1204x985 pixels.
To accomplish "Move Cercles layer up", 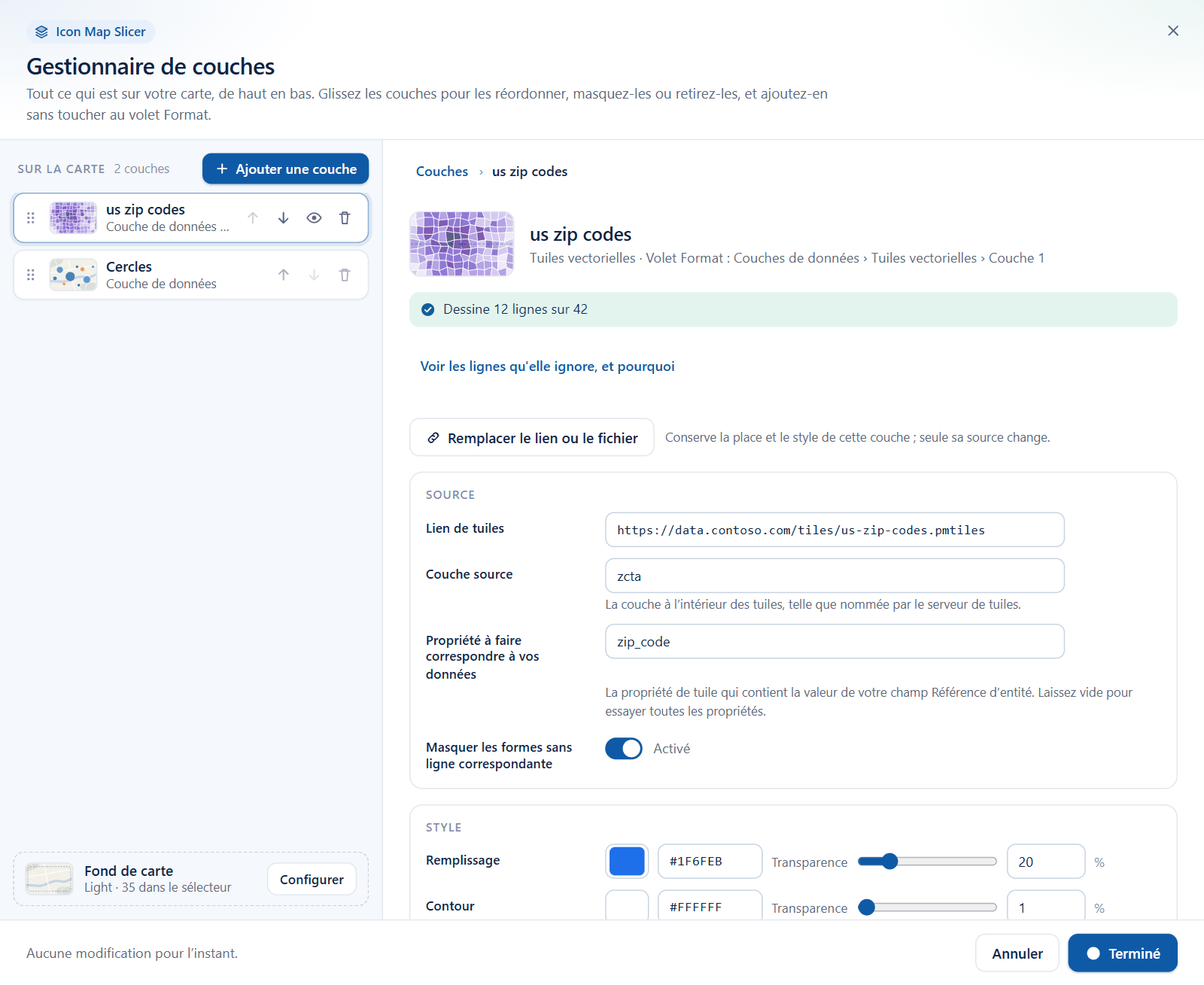I will (283, 275).
